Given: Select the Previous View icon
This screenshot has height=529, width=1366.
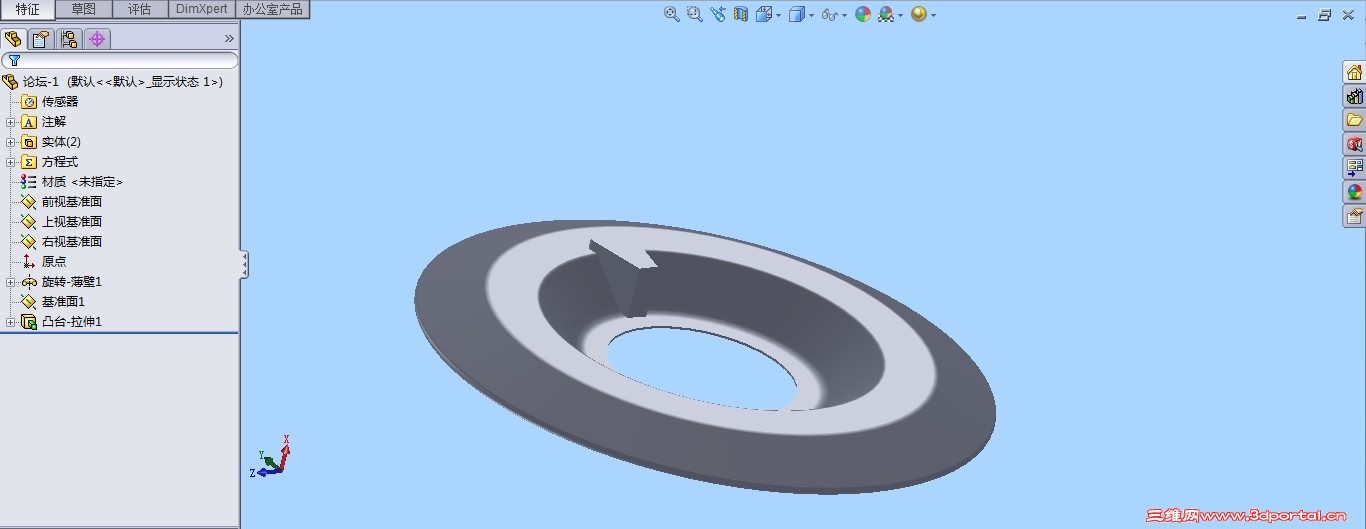Looking at the screenshot, I should point(718,14).
